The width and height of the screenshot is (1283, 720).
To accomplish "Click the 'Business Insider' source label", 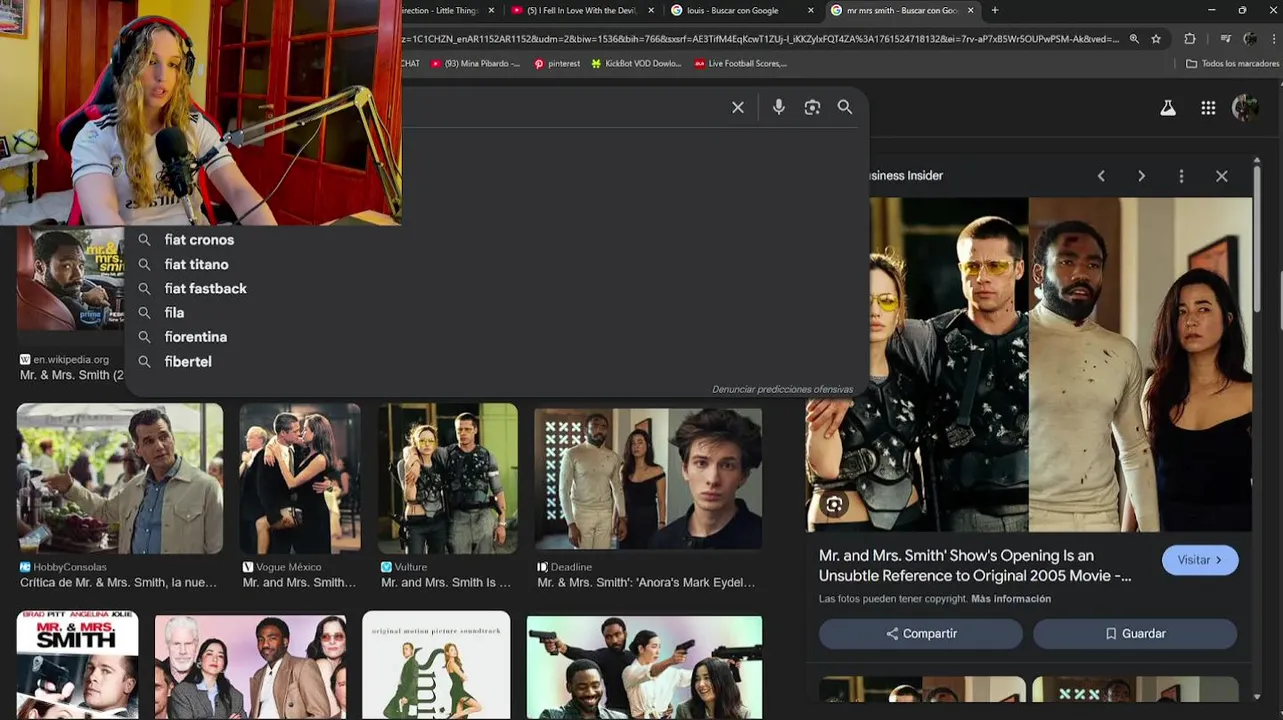I will [905, 176].
